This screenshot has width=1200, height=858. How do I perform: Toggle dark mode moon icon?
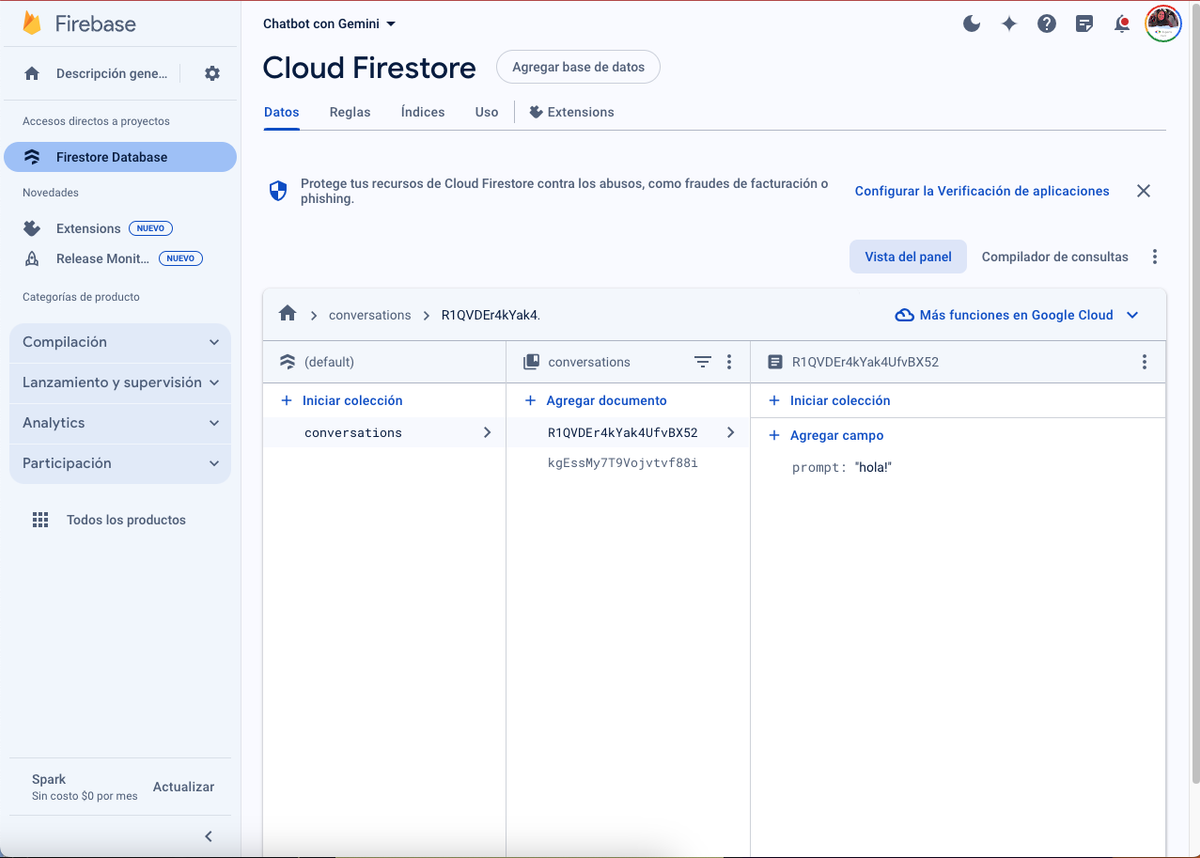pyautogui.click(x=971, y=24)
